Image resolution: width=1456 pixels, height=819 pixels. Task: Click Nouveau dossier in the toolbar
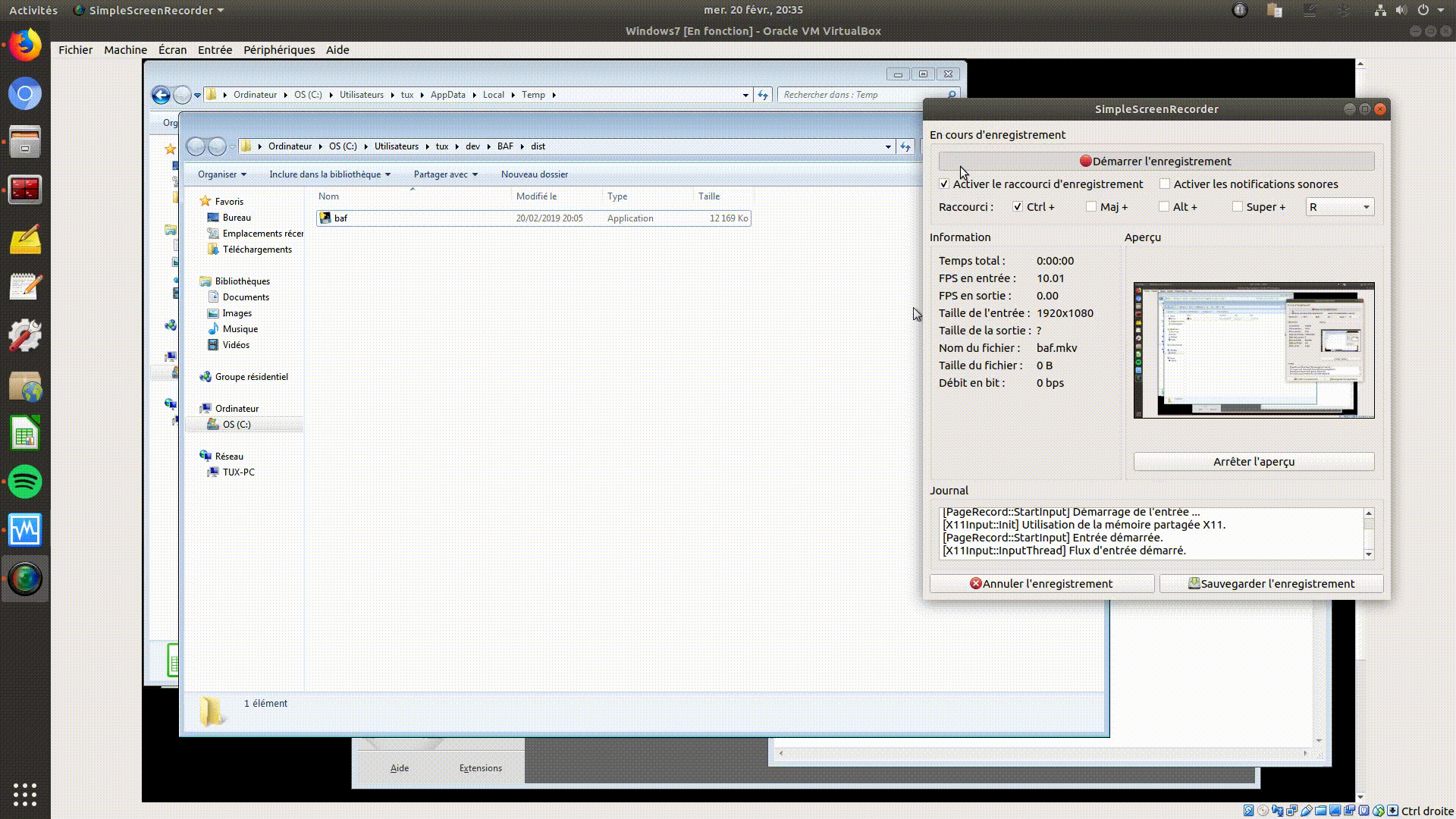pyautogui.click(x=535, y=174)
